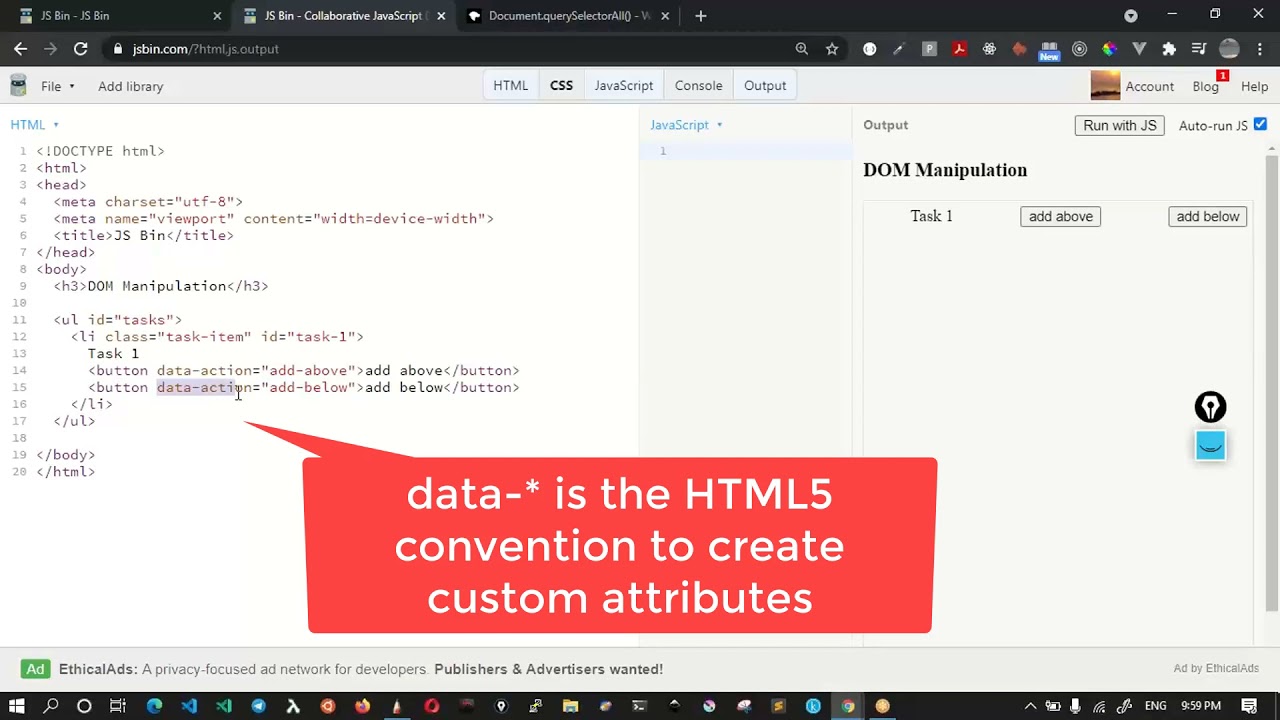Open the tab search dropdown arrow
The width and height of the screenshot is (1280, 720).
pos(1131,16)
